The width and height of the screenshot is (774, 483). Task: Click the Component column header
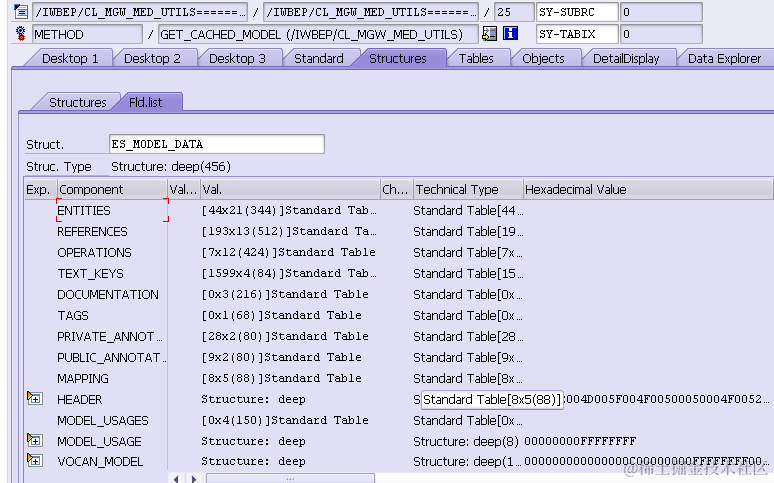point(112,190)
